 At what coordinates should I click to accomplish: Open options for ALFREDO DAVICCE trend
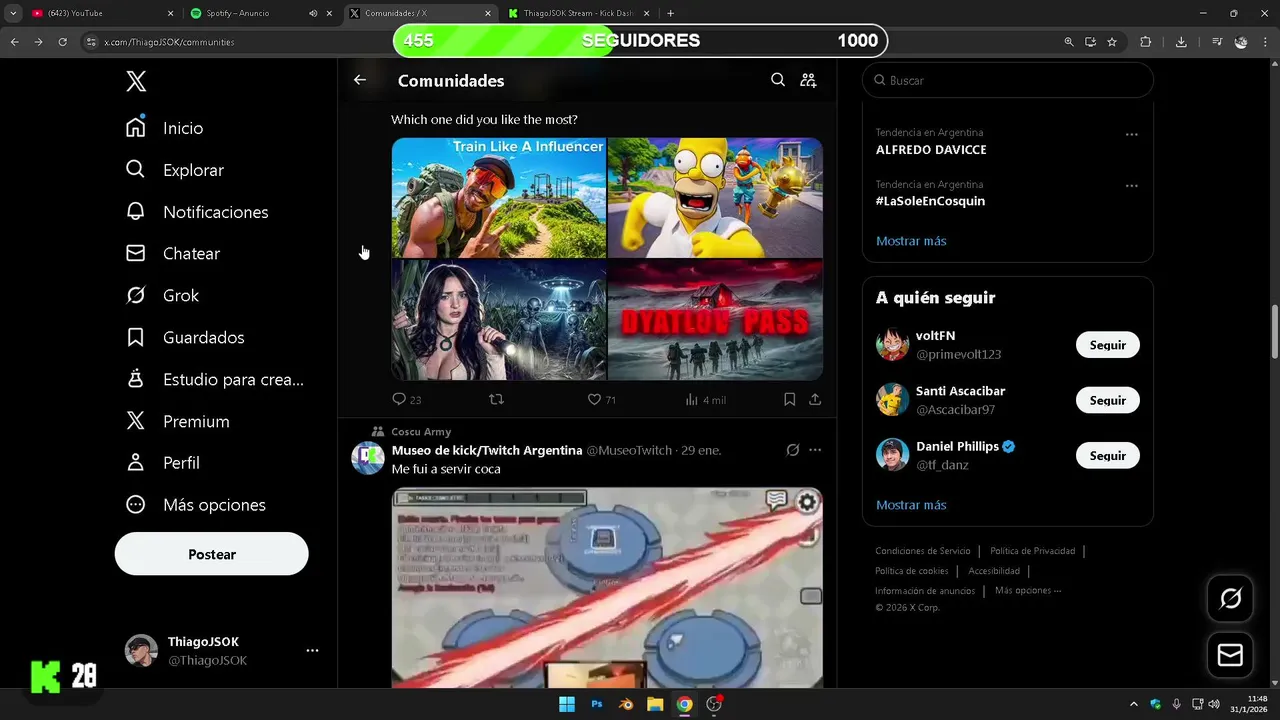[1132, 134]
